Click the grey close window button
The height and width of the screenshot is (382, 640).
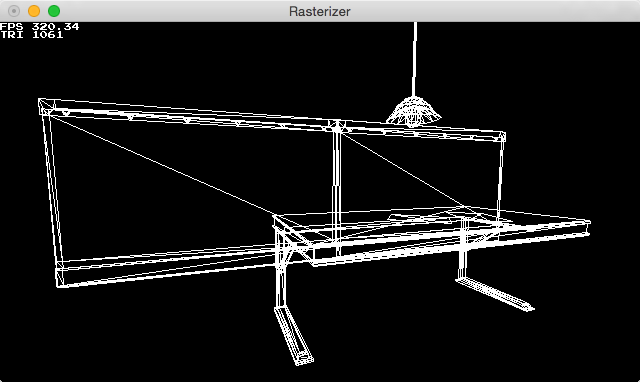point(14,11)
